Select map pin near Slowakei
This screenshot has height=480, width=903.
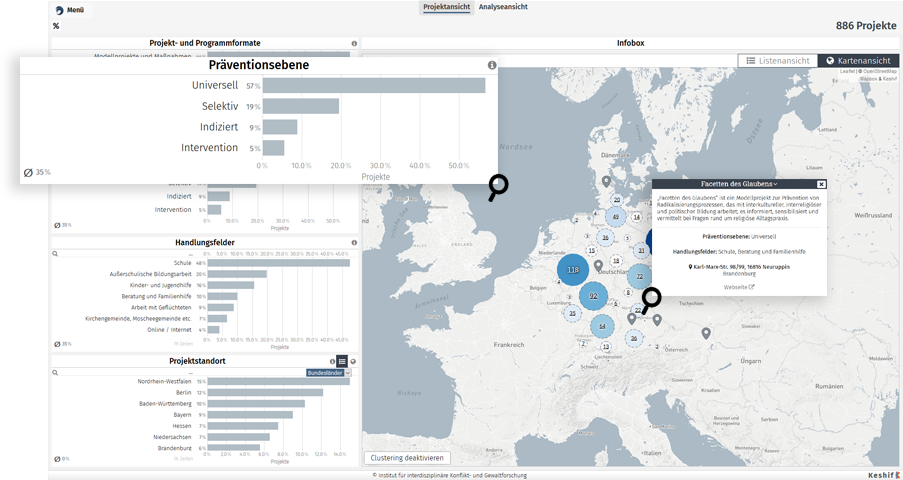(x=706, y=333)
